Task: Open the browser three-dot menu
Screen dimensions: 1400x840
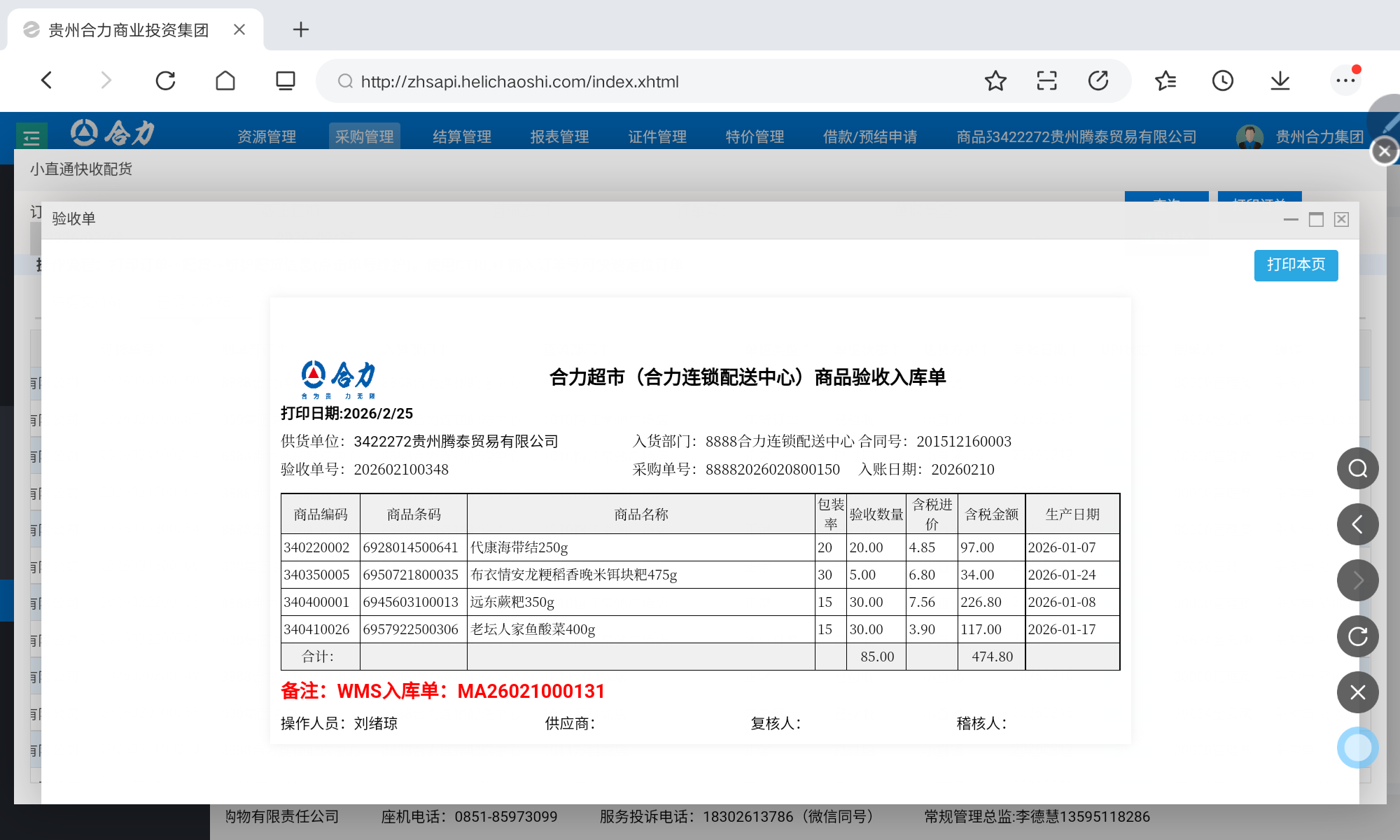Action: click(1345, 81)
